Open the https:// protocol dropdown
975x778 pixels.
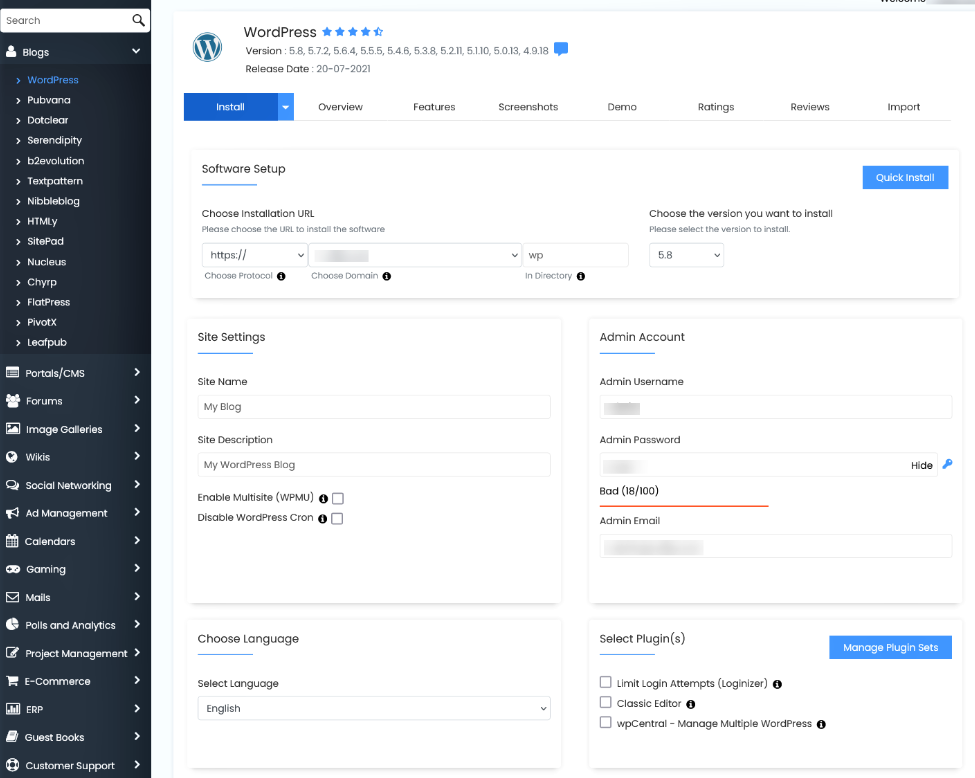coord(254,255)
